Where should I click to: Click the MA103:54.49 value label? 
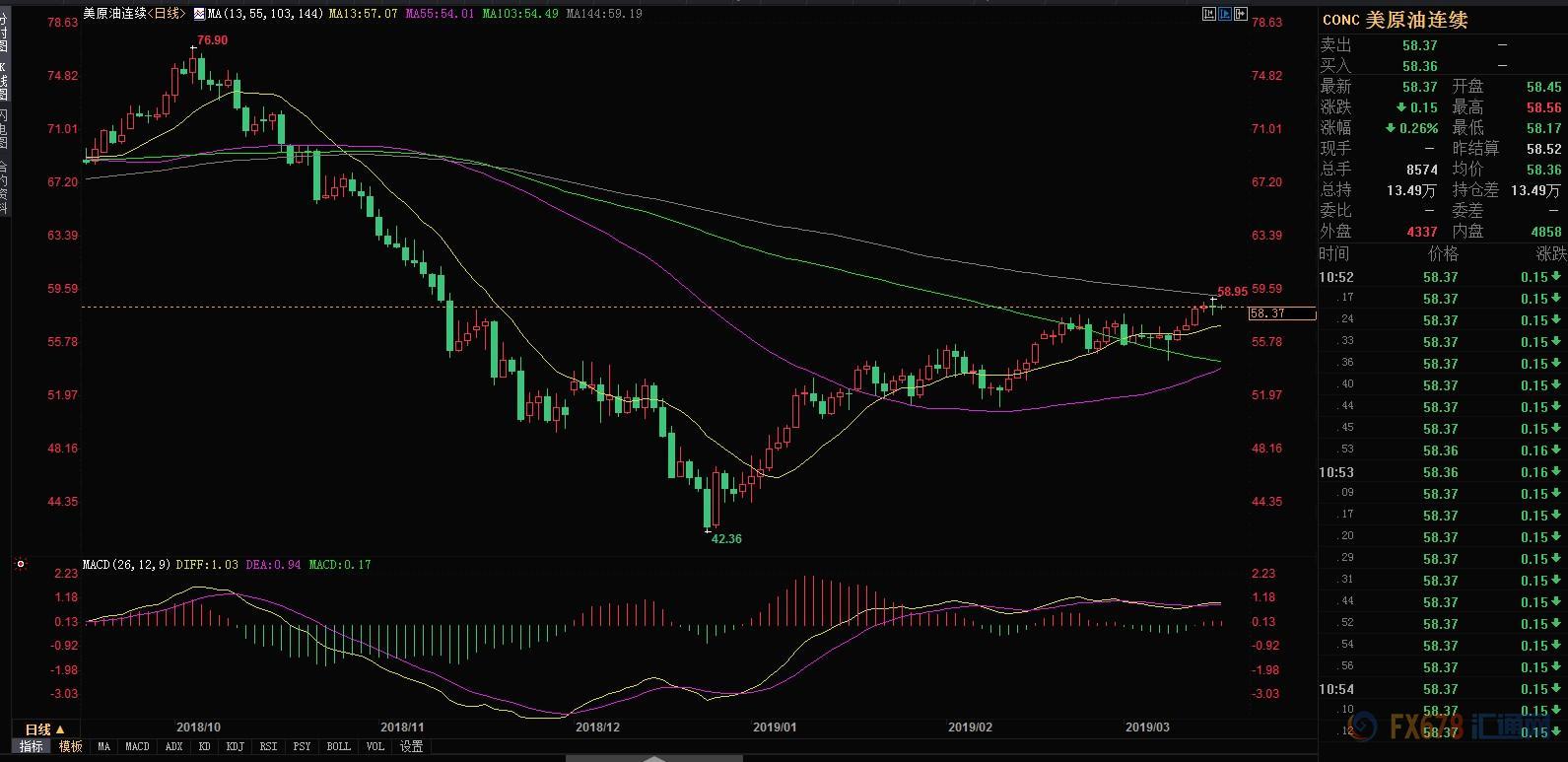520,14
